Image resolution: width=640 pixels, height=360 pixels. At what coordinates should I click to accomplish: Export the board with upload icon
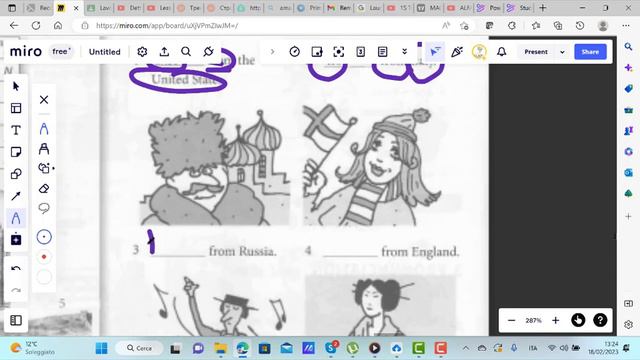pos(164,52)
